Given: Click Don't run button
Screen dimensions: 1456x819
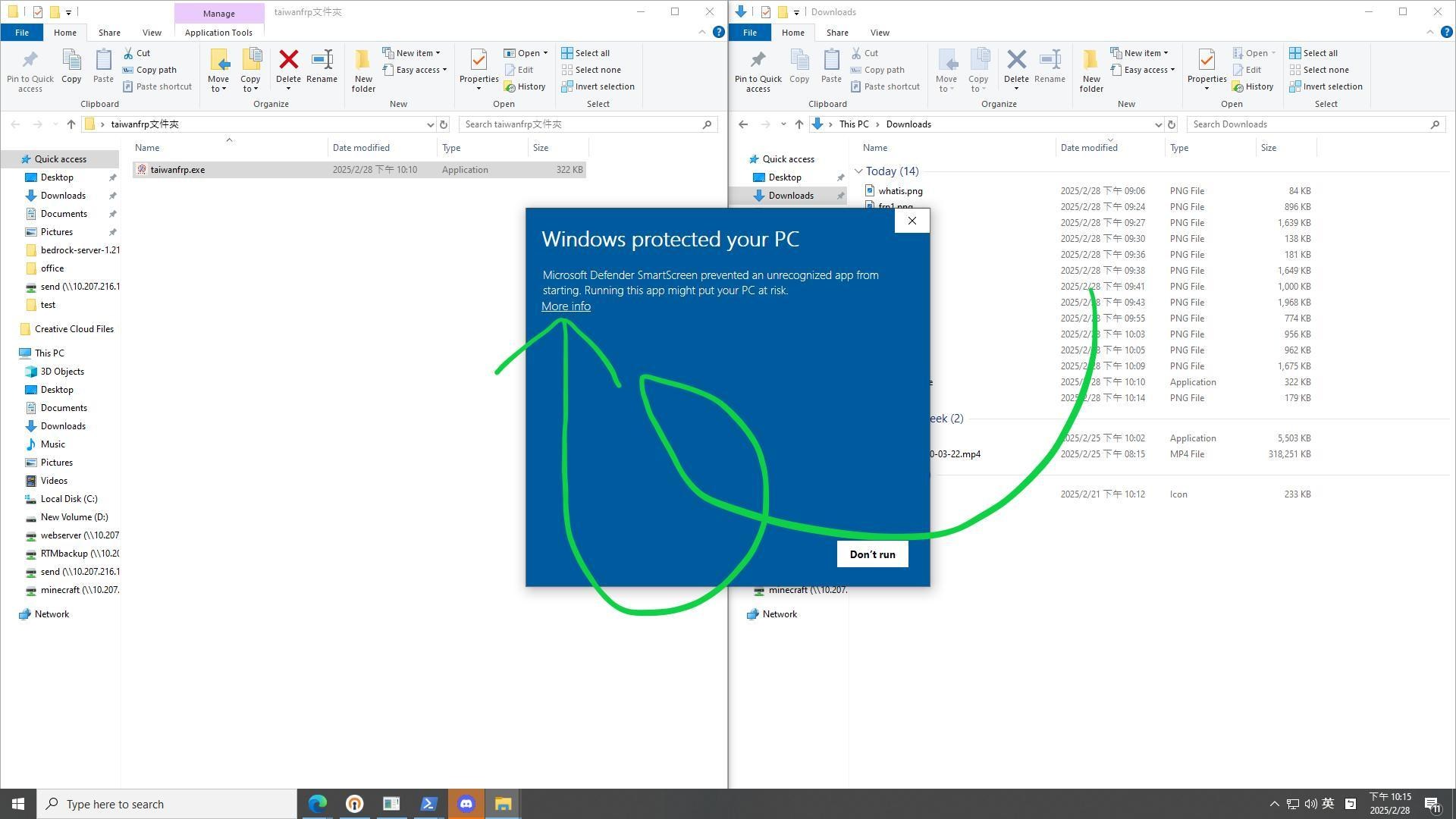Looking at the screenshot, I should (872, 554).
